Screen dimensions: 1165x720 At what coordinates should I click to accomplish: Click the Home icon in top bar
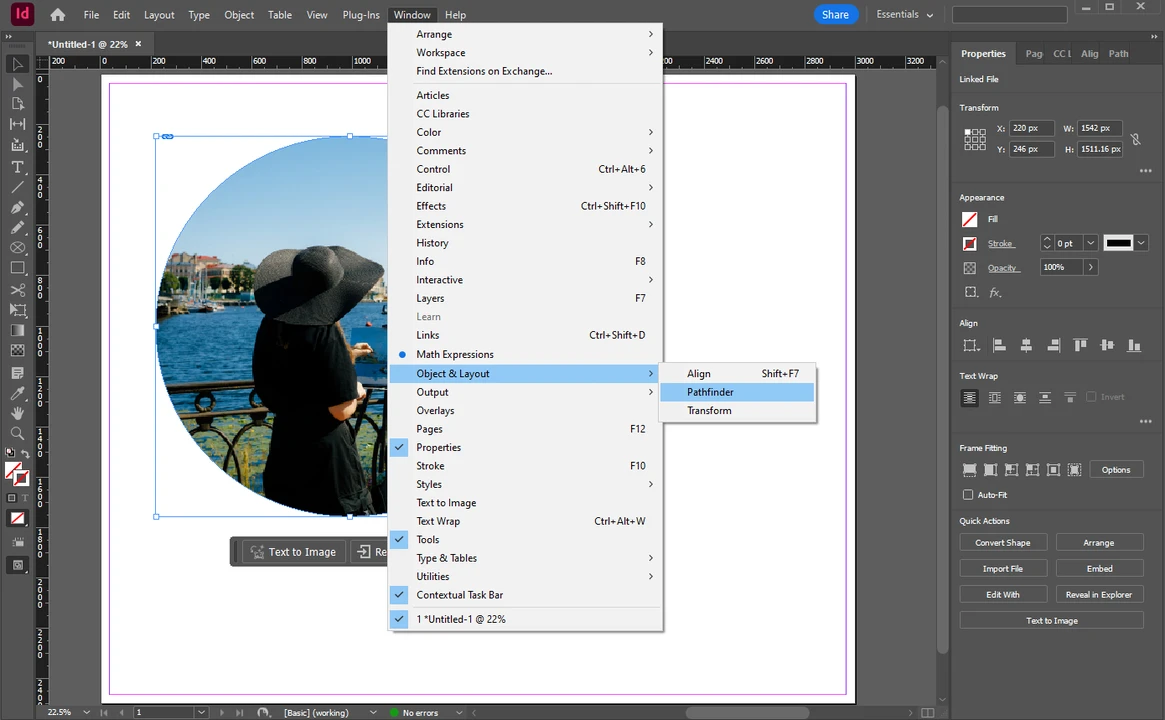point(57,15)
